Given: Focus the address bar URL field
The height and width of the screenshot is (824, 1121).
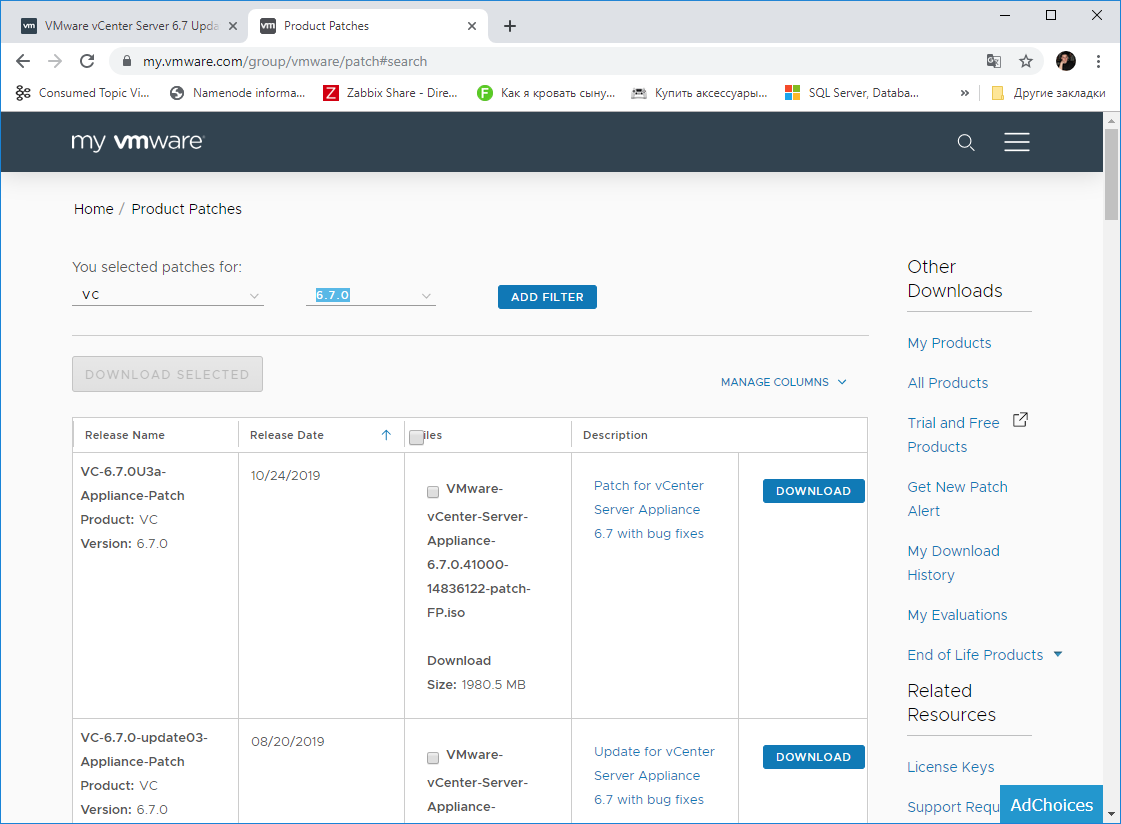Looking at the screenshot, I should 550,61.
